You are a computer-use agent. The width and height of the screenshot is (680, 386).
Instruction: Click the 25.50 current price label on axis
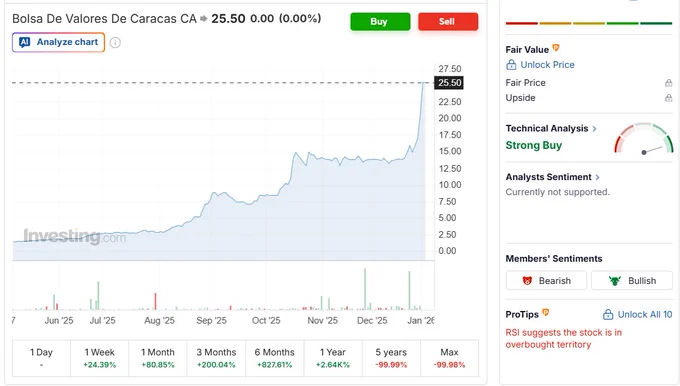[449, 83]
